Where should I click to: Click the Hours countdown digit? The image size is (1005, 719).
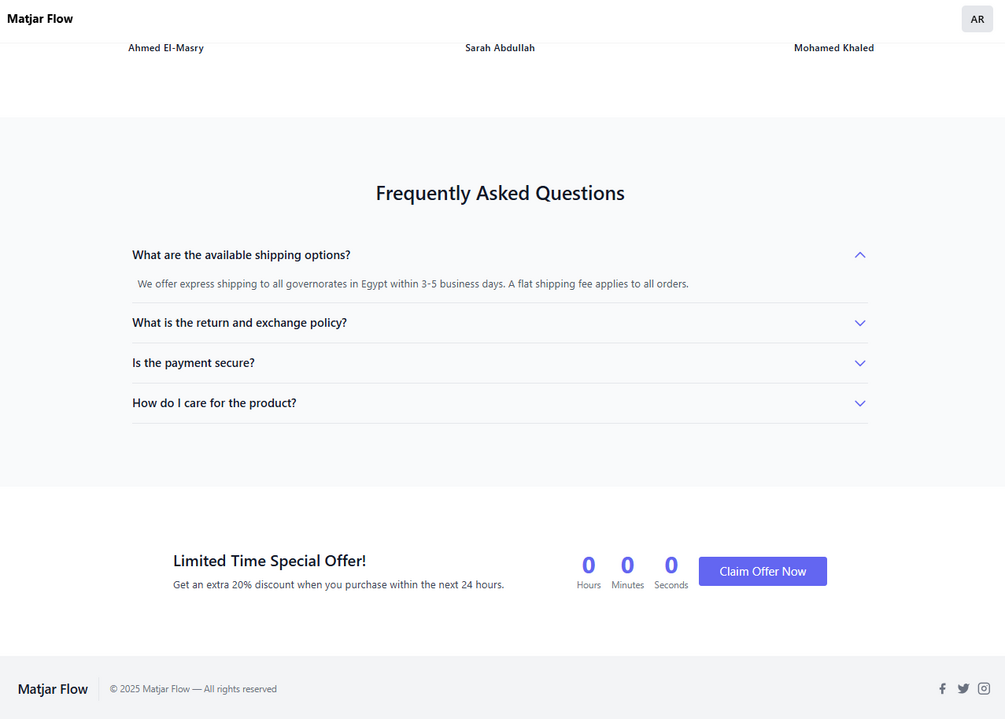pos(588,566)
